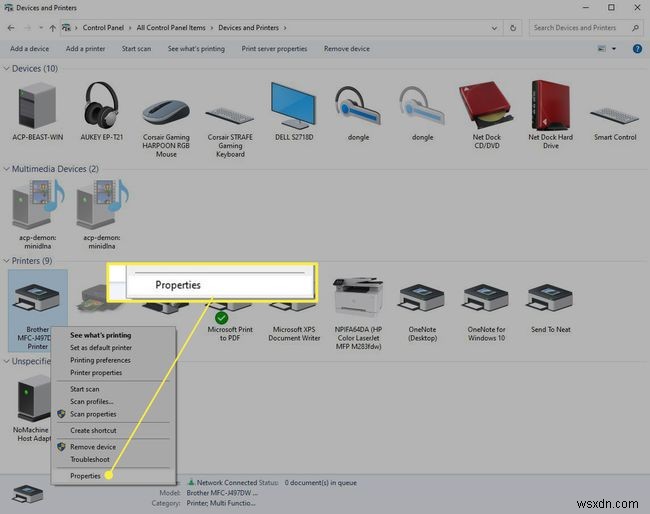The height and width of the screenshot is (514, 650).
Task: Select the DELL S2718D monitor icon
Action: click(293, 106)
